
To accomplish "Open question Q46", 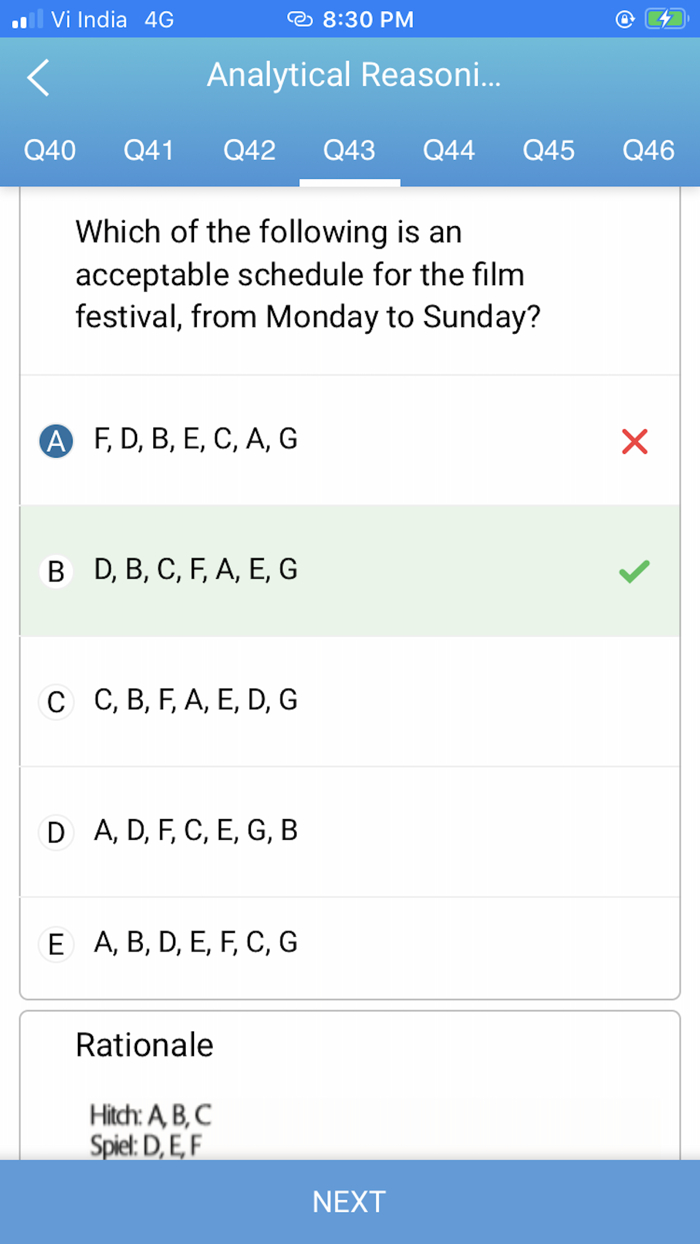I will [648, 151].
